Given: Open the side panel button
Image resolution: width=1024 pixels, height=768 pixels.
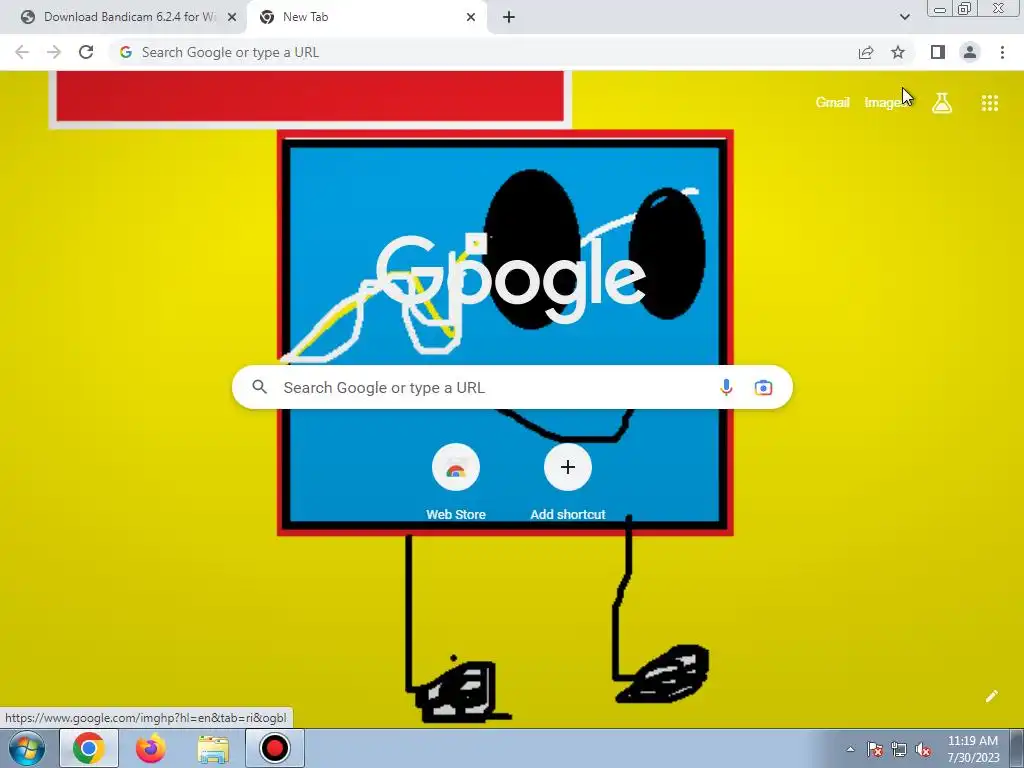Looking at the screenshot, I should [x=937, y=52].
